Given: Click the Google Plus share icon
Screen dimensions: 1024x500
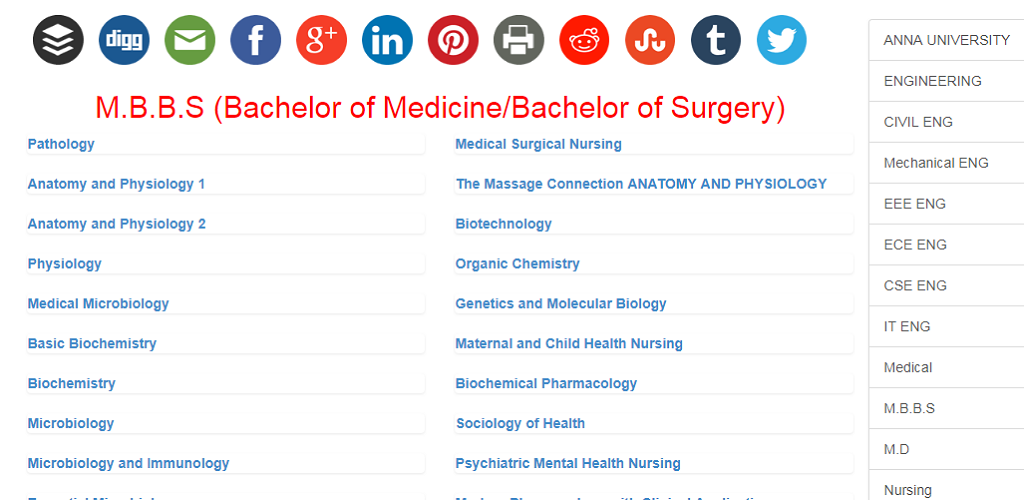Looking at the screenshot, I should (x=321, y=40).
